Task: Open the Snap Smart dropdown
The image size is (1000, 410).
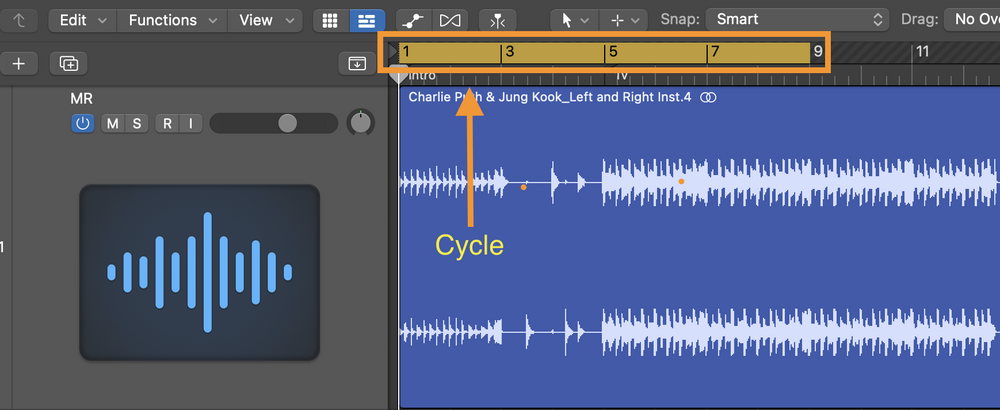Action: (797, 19)
